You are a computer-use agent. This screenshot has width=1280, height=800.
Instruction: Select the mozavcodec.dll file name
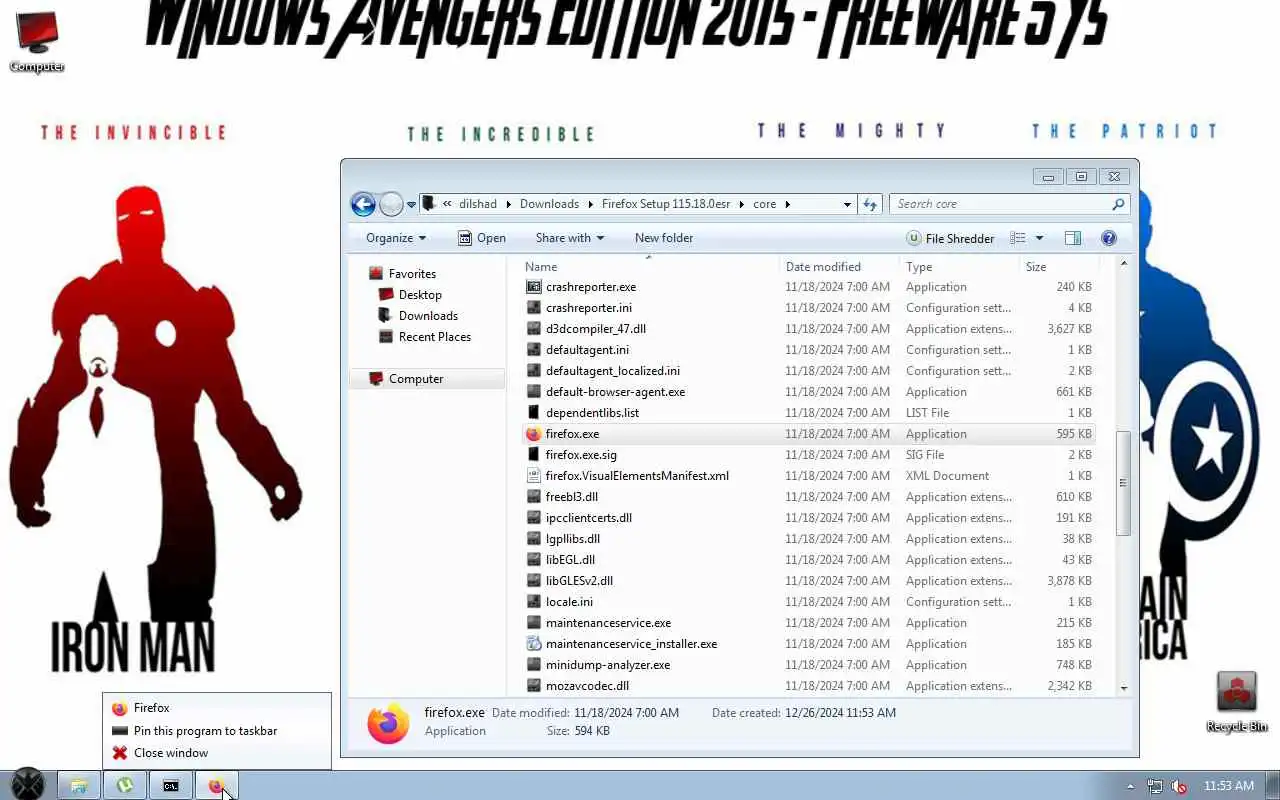(x=587, y=686)
